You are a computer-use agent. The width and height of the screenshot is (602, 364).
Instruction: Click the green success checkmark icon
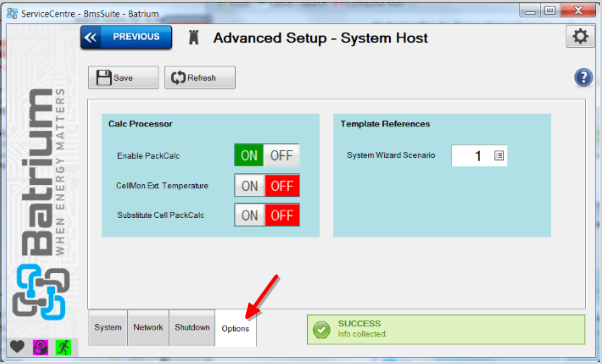321,329
